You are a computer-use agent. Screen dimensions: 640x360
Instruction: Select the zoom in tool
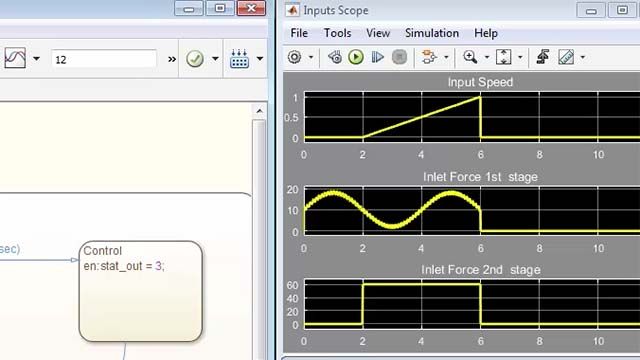(470, 57)
